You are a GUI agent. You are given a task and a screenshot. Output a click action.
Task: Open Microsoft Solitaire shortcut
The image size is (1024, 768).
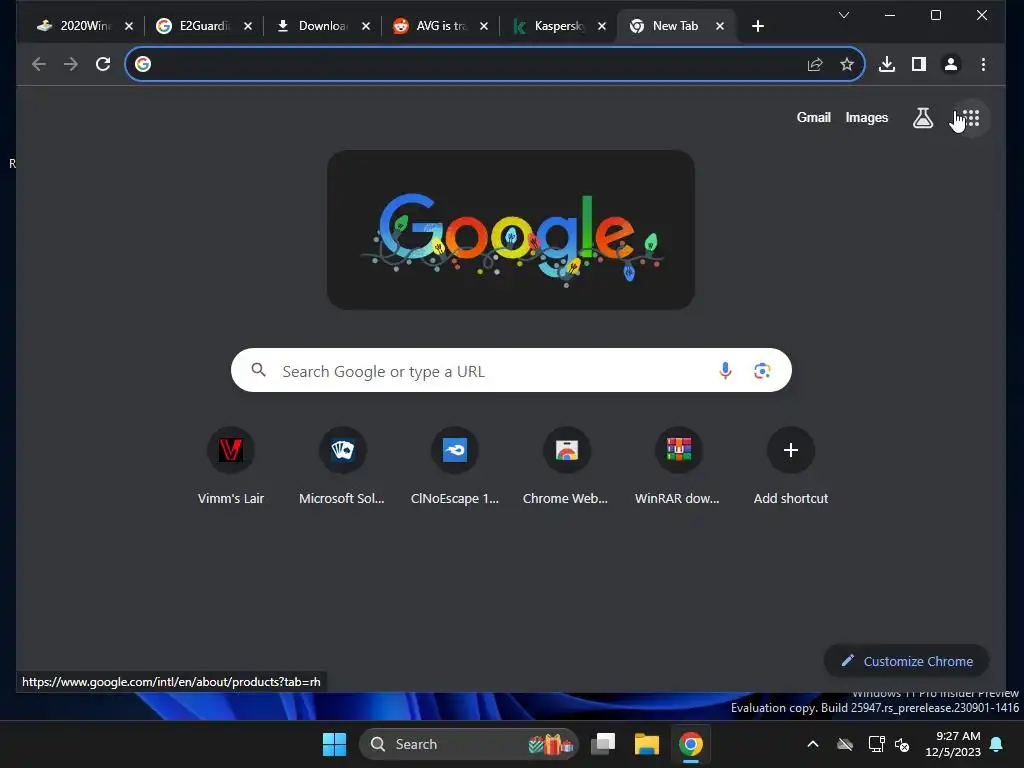click(342, 466)
